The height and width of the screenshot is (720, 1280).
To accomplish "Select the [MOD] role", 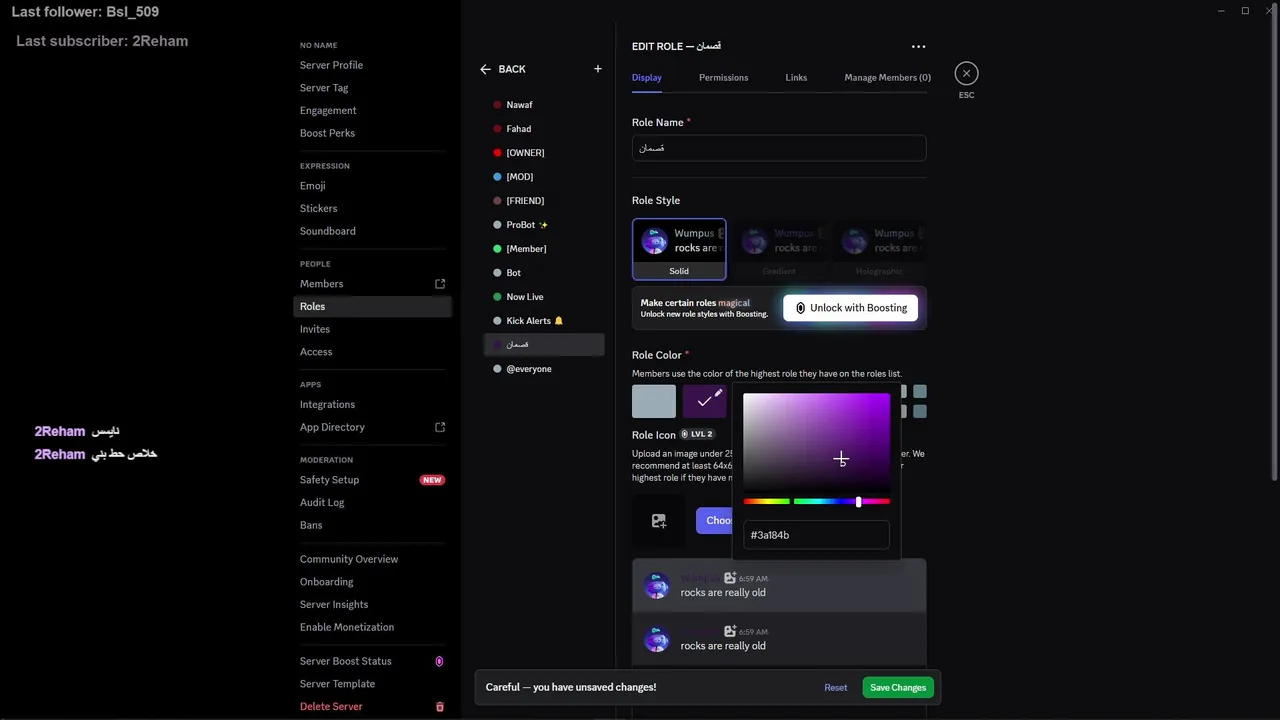I will point(544,177).
